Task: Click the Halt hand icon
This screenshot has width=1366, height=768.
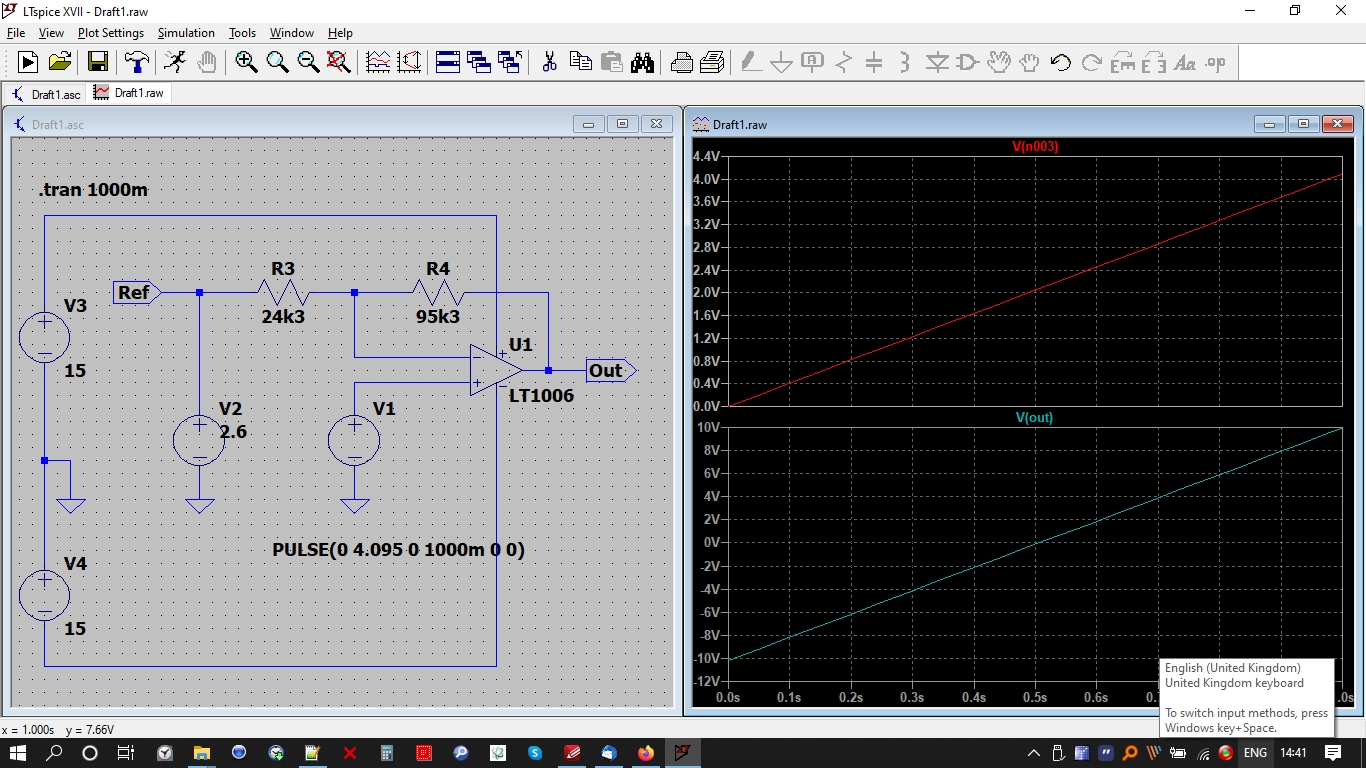Action: (206, 62)
